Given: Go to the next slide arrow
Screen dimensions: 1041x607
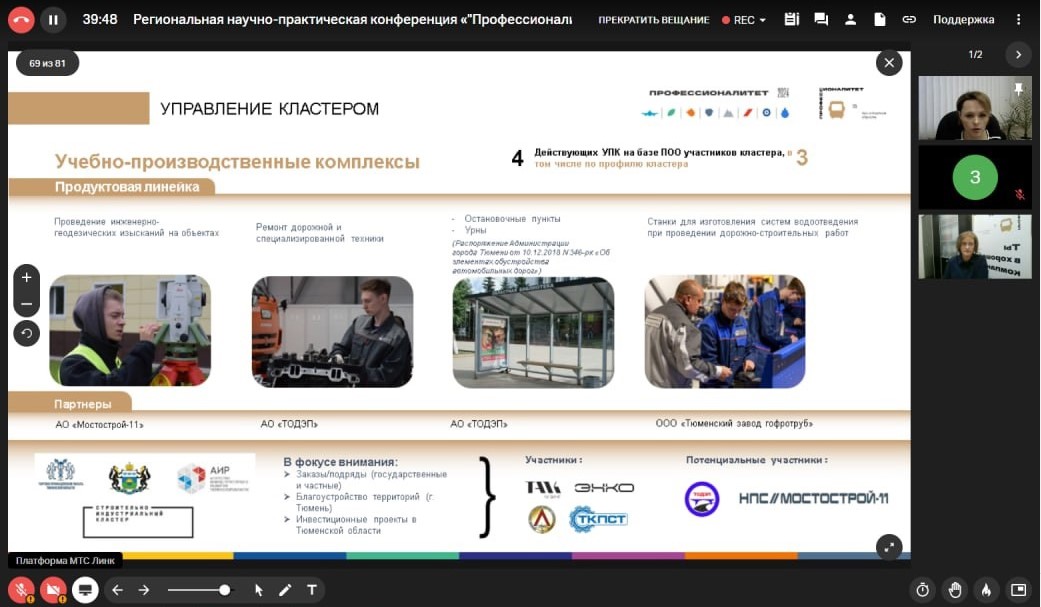Looking at the screenshot, I should pos(144,590).
